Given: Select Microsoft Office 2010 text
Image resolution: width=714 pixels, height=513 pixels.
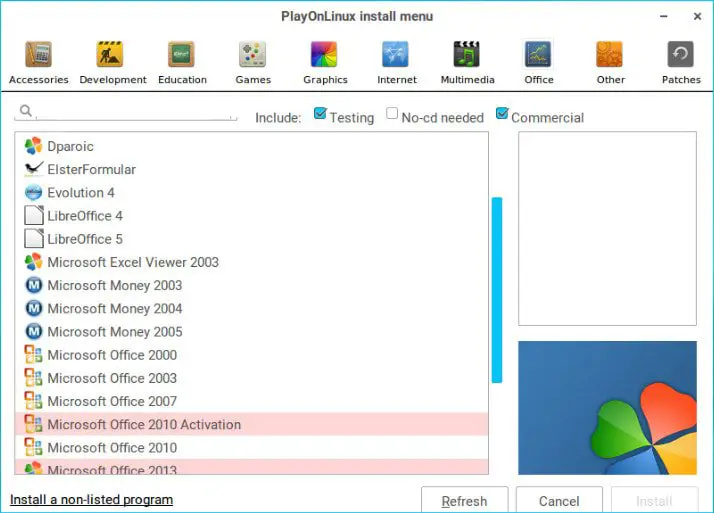Looking at the screenshot, I should pyautogui.click(x=112, y=447).
